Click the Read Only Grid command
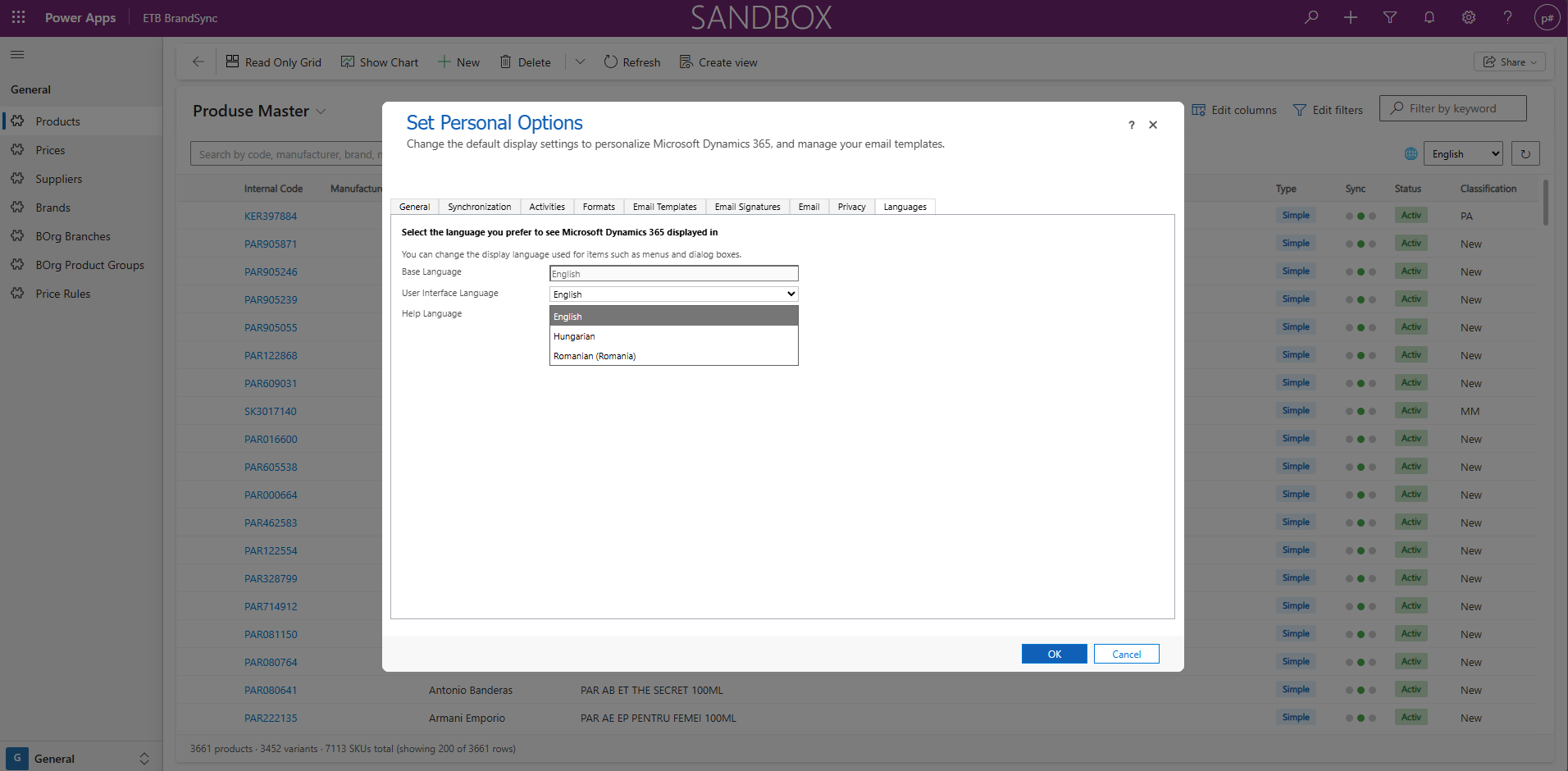The height and width of the screenshot is (771, 1568). [274, 62]
